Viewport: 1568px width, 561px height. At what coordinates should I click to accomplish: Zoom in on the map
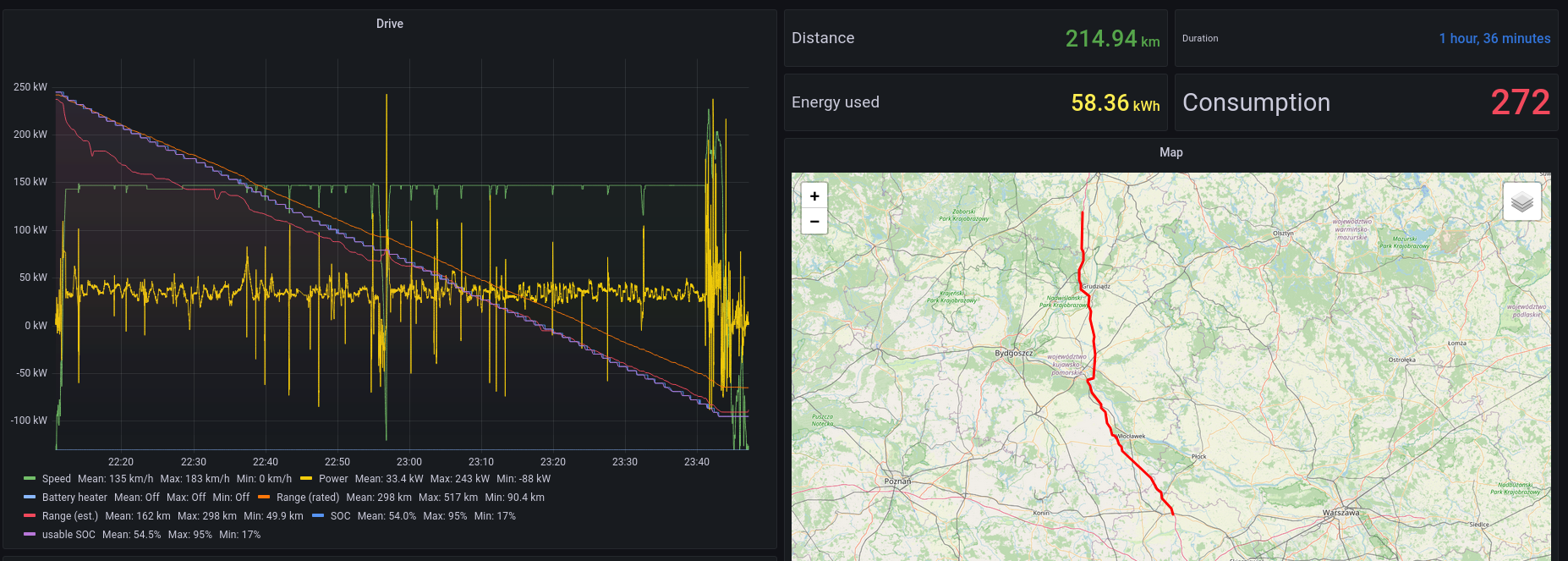814,196
